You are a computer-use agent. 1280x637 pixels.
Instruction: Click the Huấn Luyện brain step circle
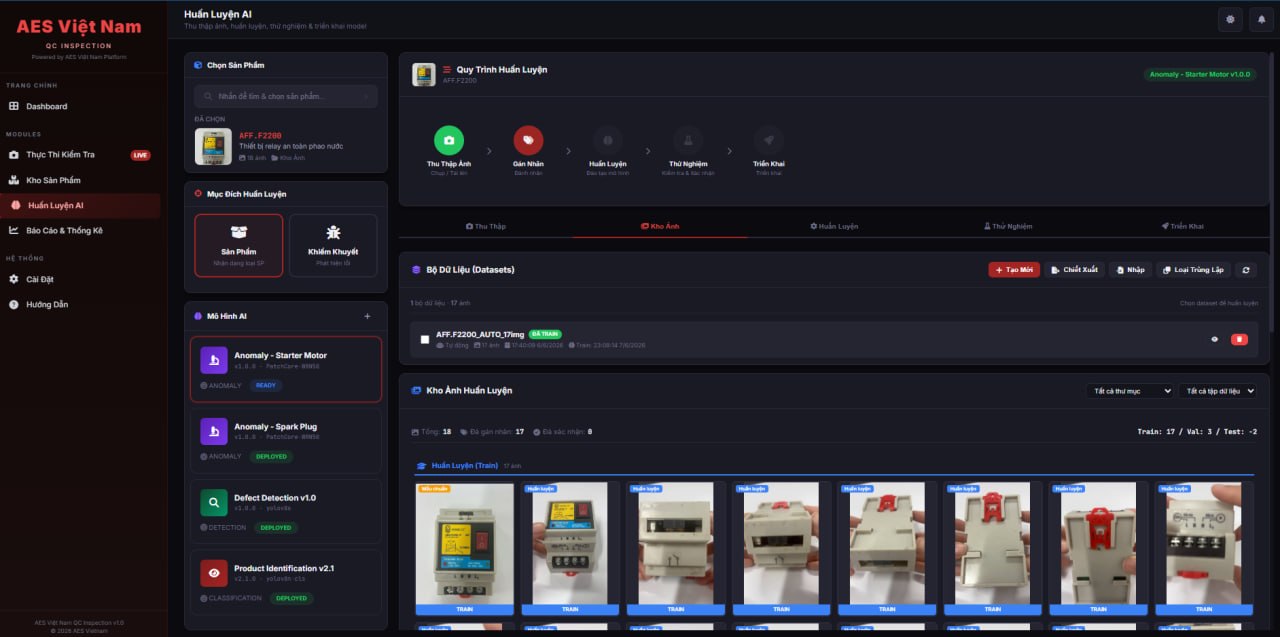pos(608,140)
